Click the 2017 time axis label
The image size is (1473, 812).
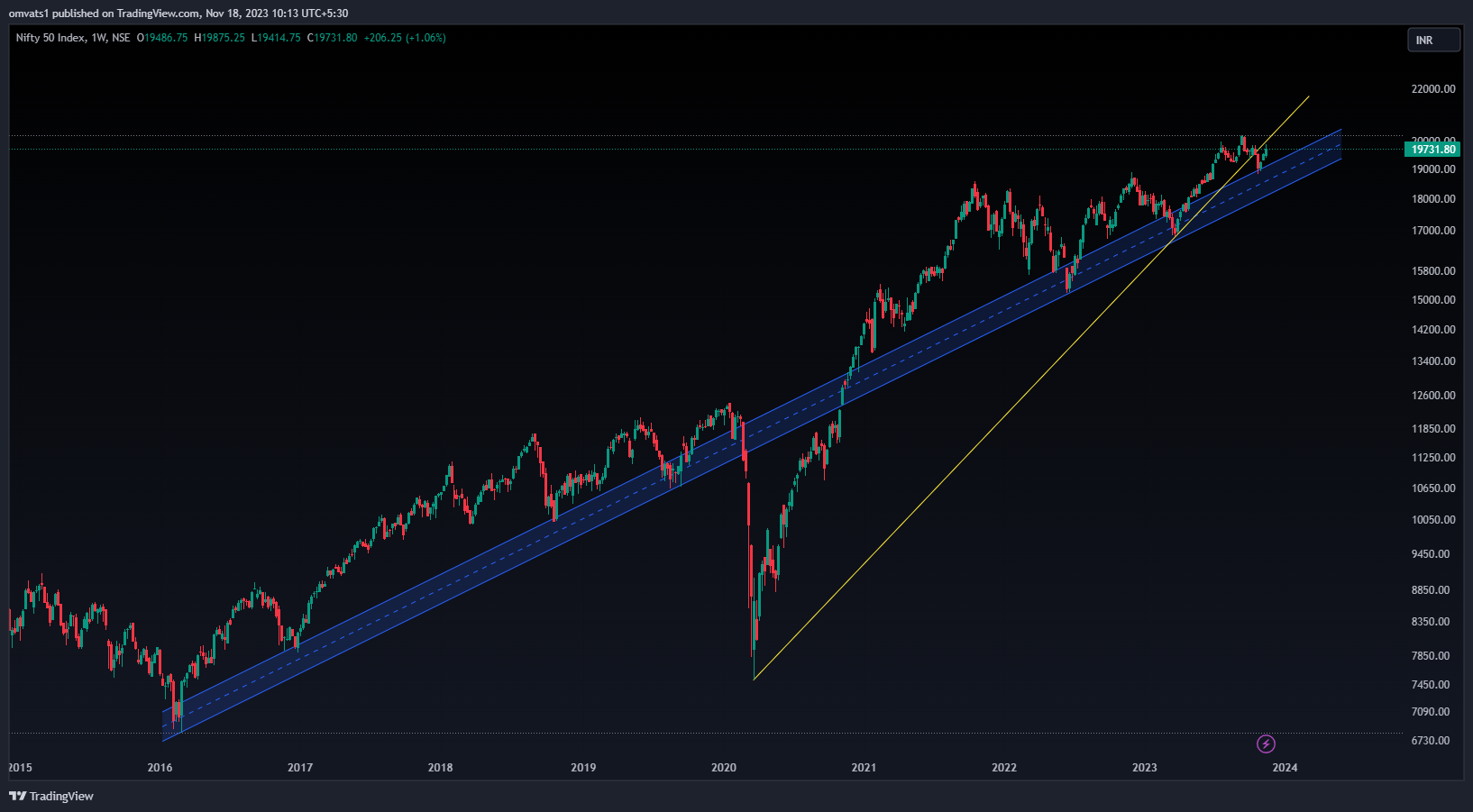(x=300, y=768)
